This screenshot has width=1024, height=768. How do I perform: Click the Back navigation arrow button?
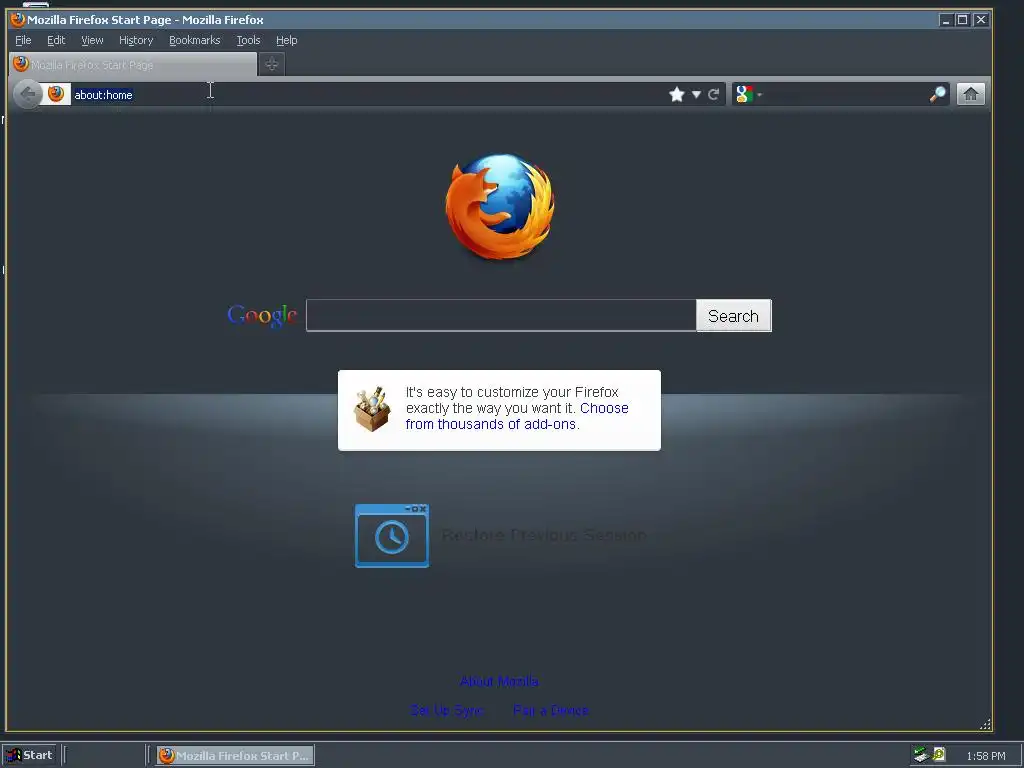[x=27, y=95]
